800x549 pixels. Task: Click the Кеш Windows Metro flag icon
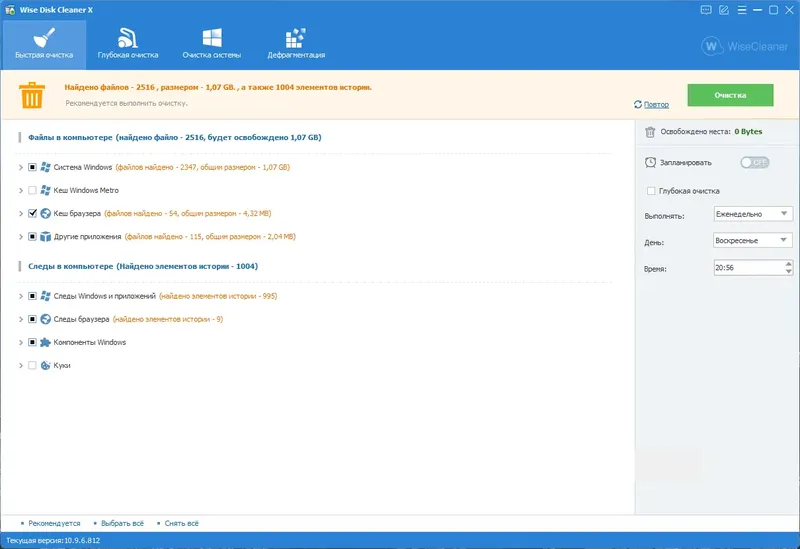pyautogui.click(x=45, y=190)
